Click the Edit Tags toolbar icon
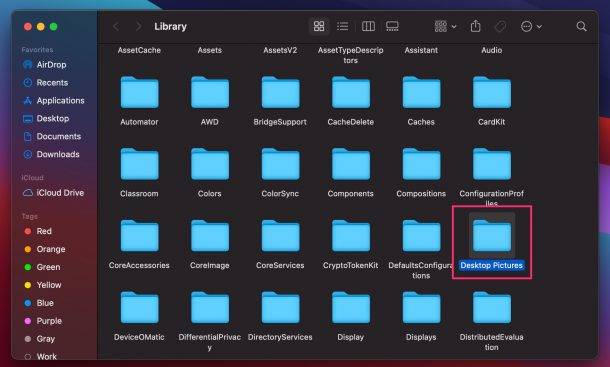Screen dimensions: 610x367 [500, 26]
